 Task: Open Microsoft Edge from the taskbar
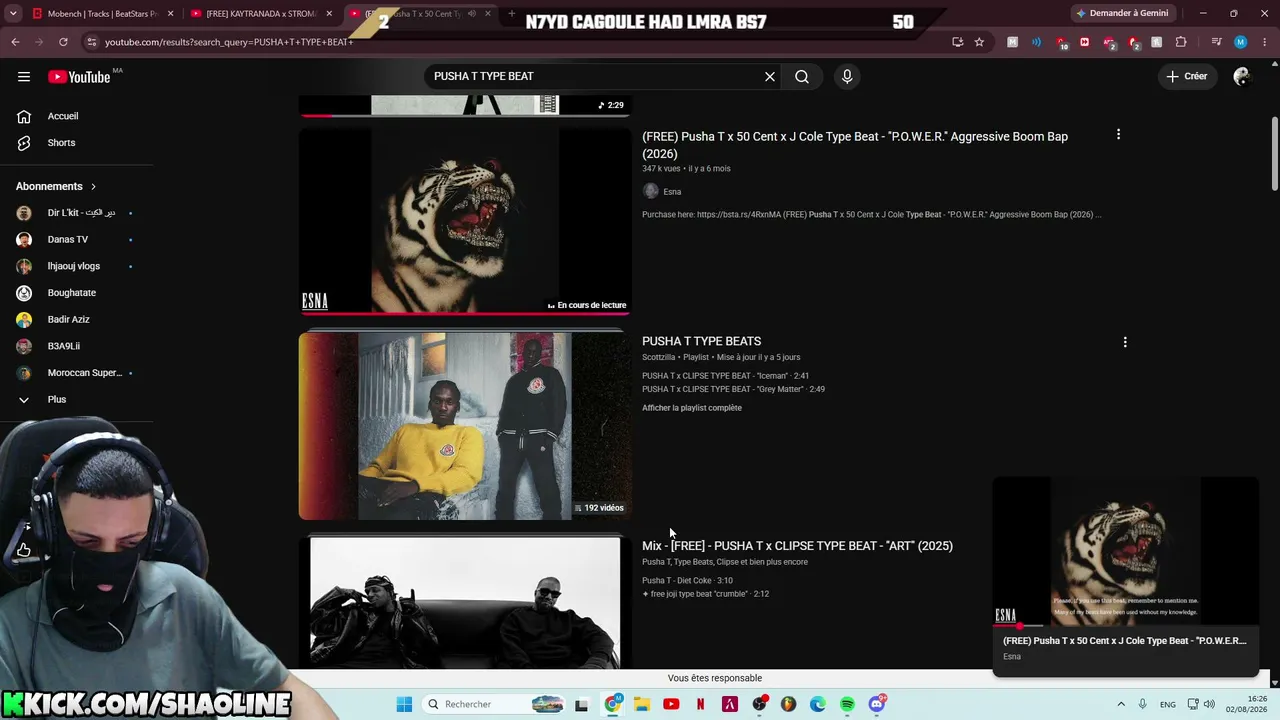[818, 704]
